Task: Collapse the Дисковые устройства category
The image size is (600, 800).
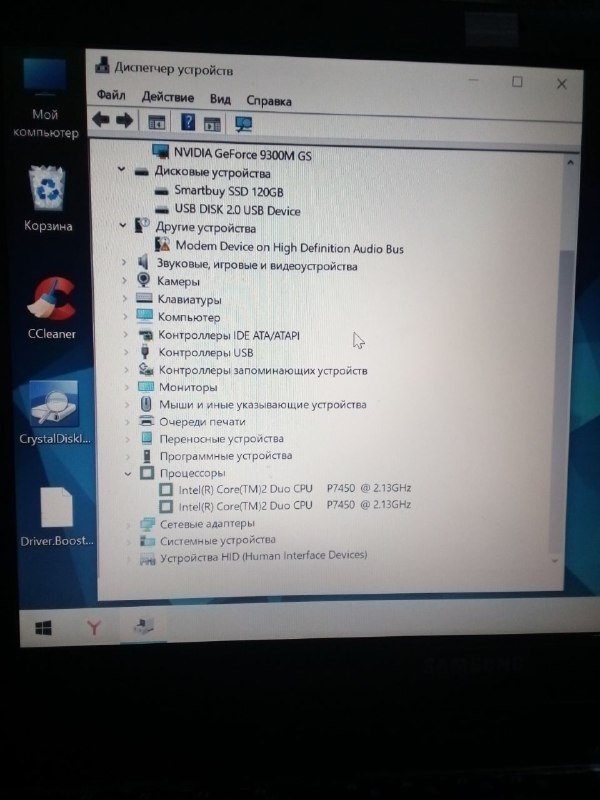Action: [x=121, y=169]
